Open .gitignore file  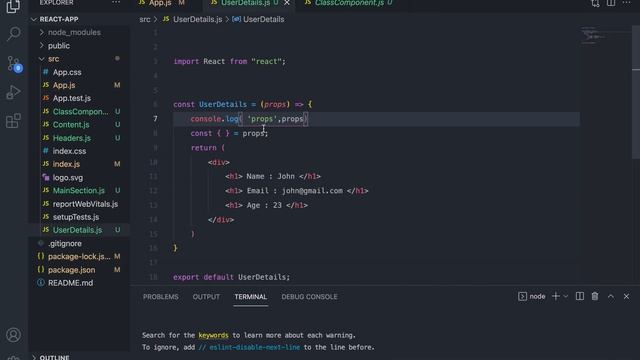tap(65, 243)
